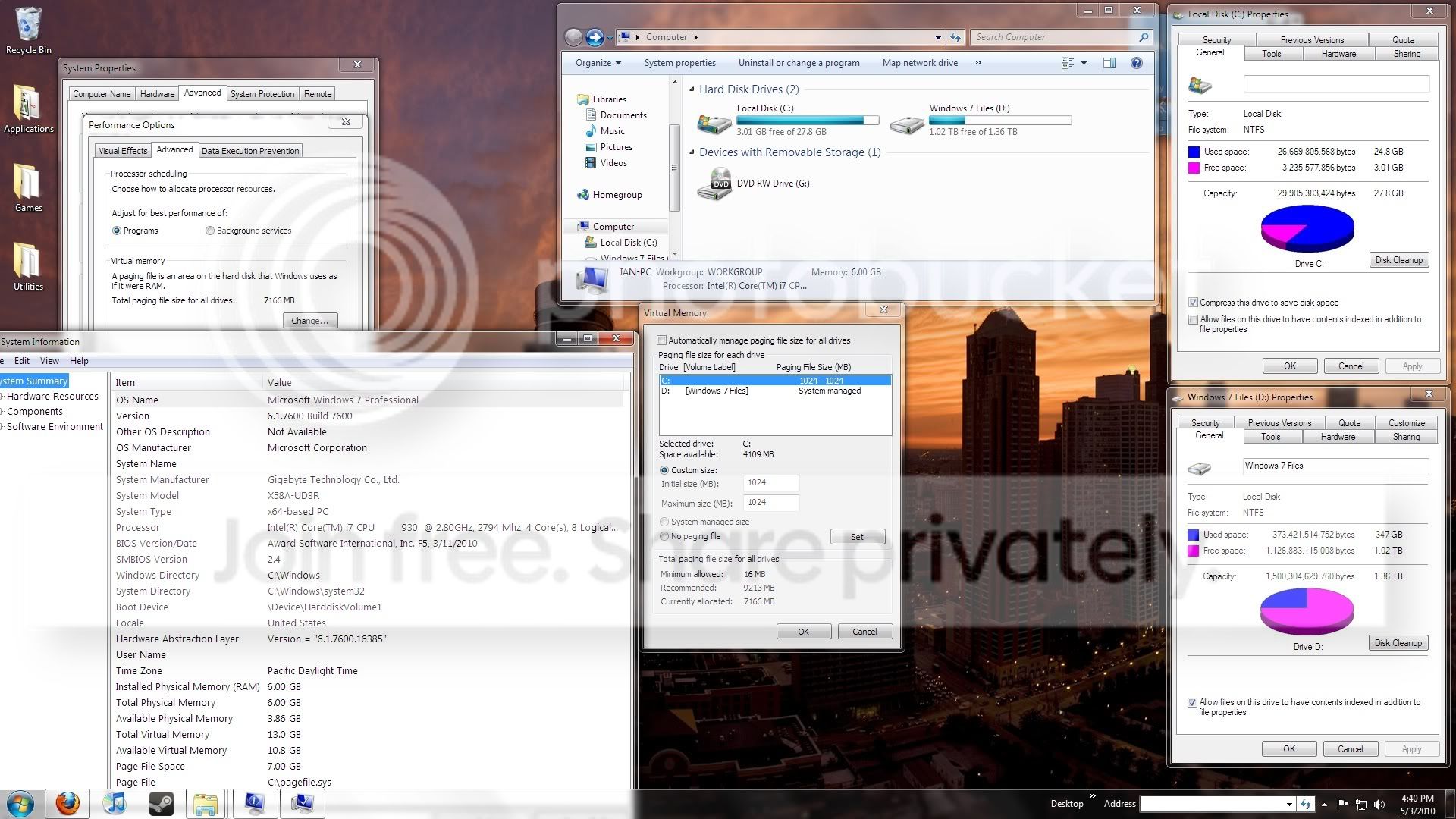Click OK in the Virtual Memory dialog

tap(804, 632)
